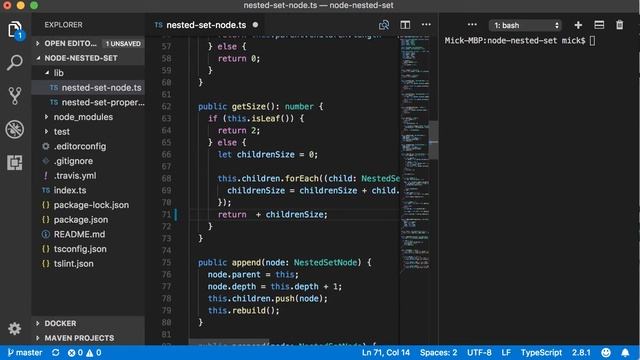Click the getSize method name on line 62
This screenshot has width=640, height=360.
249,107
